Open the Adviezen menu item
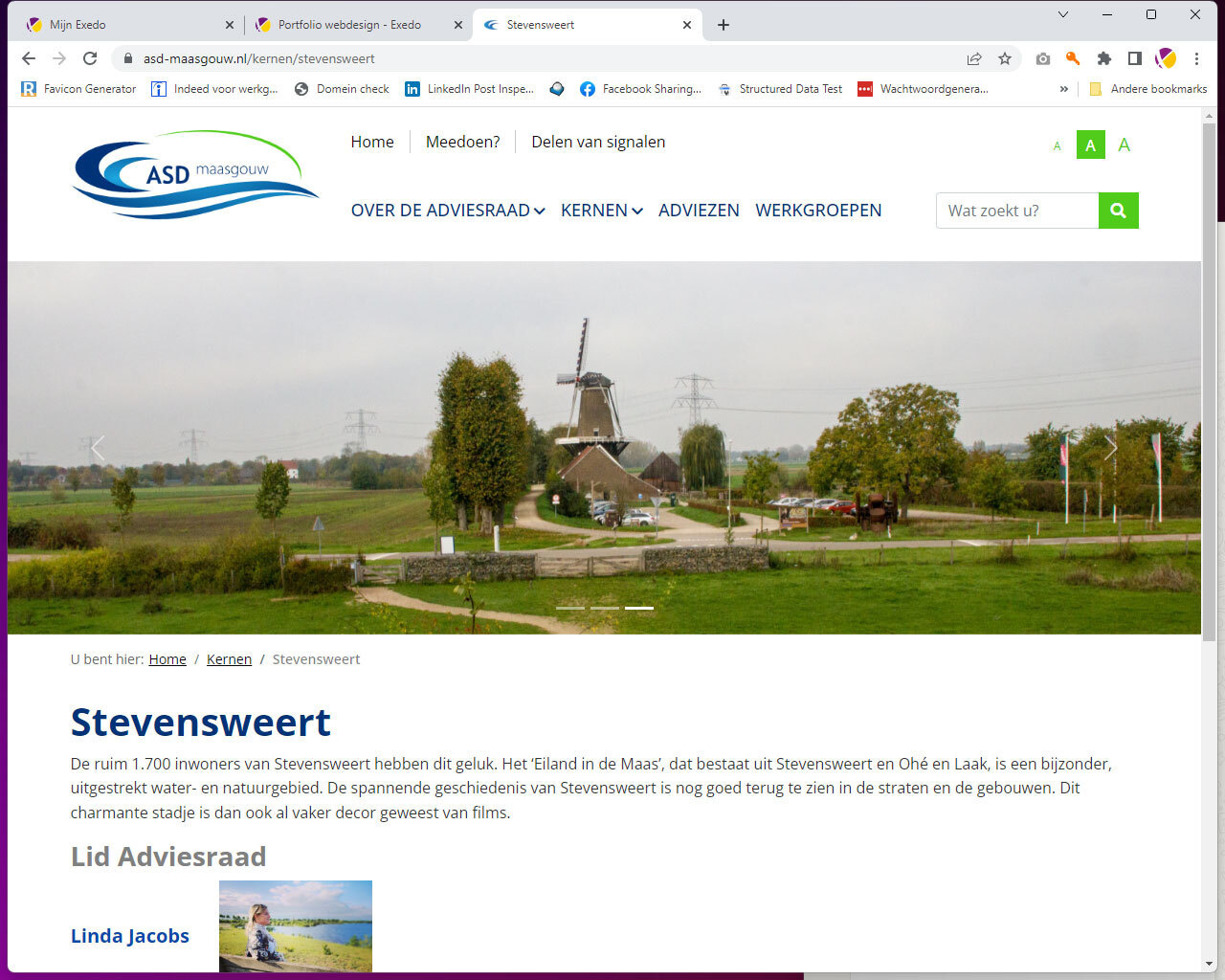This screenshot has height=980, width=1225. [x=699, y=211]
